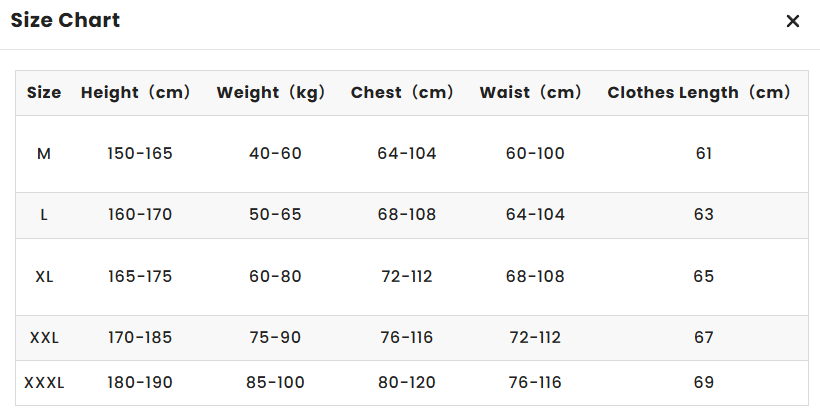Click the 85-100 weight cell
This screenshot has height=418, width=820.
point(275,383)
